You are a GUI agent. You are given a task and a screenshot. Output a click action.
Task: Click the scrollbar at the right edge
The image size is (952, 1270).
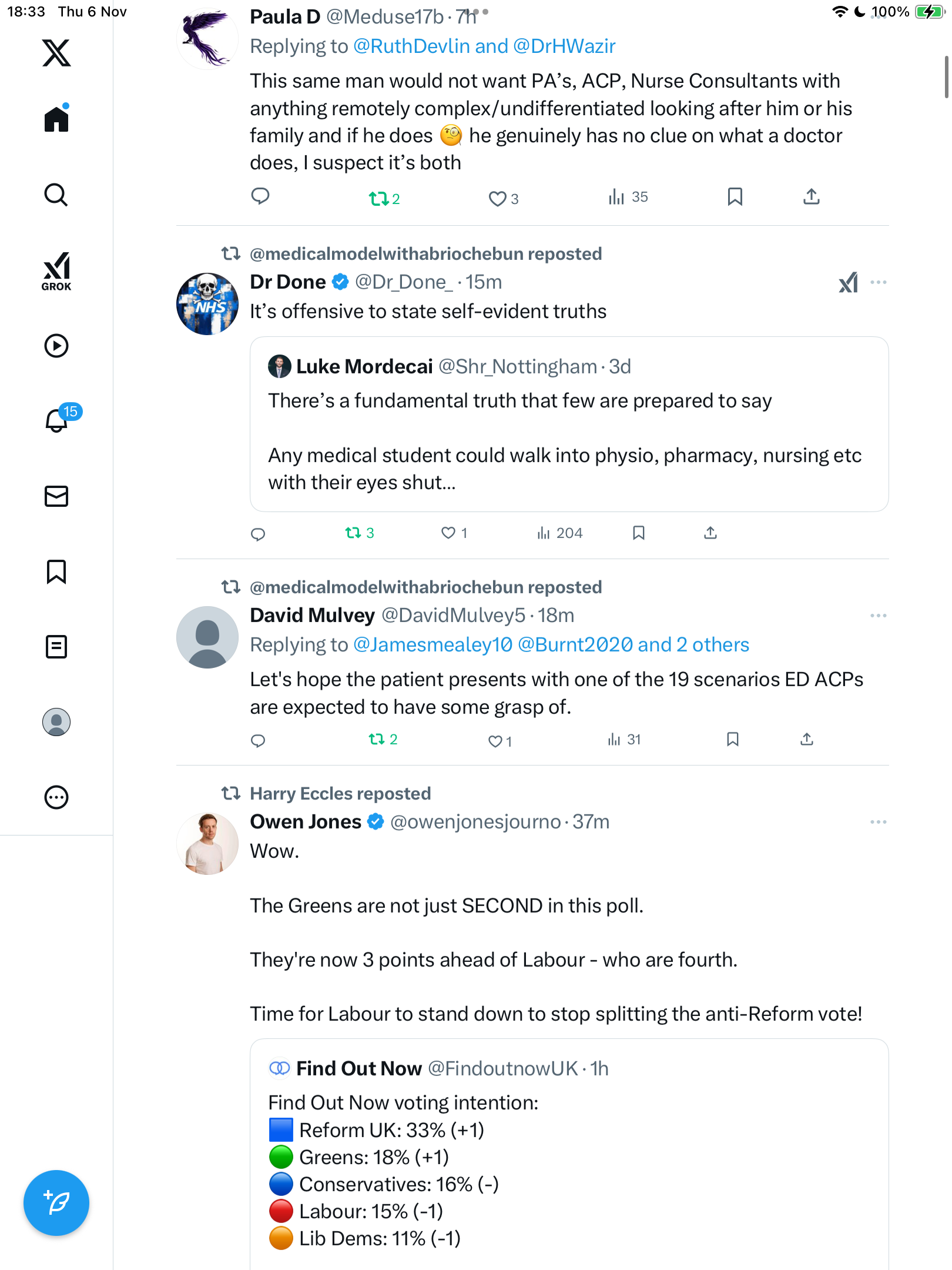(946, 77)
